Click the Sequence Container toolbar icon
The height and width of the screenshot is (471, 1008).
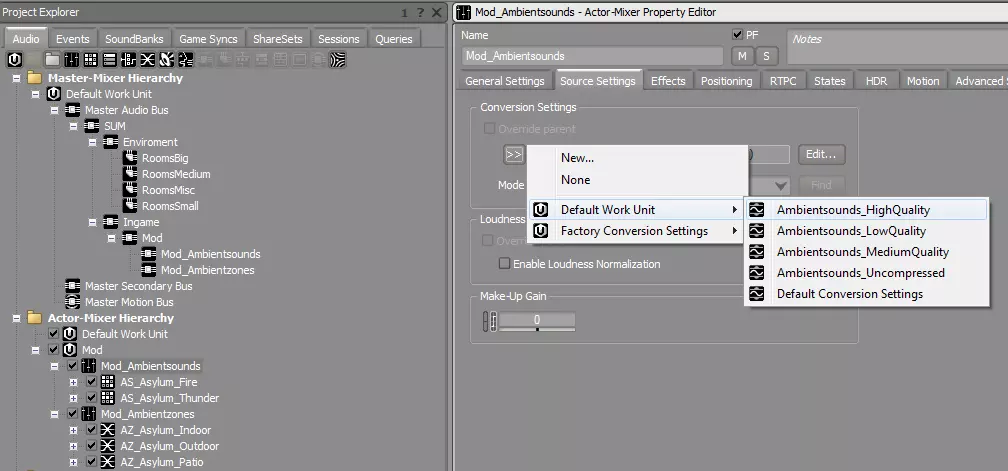click(109, 60)
